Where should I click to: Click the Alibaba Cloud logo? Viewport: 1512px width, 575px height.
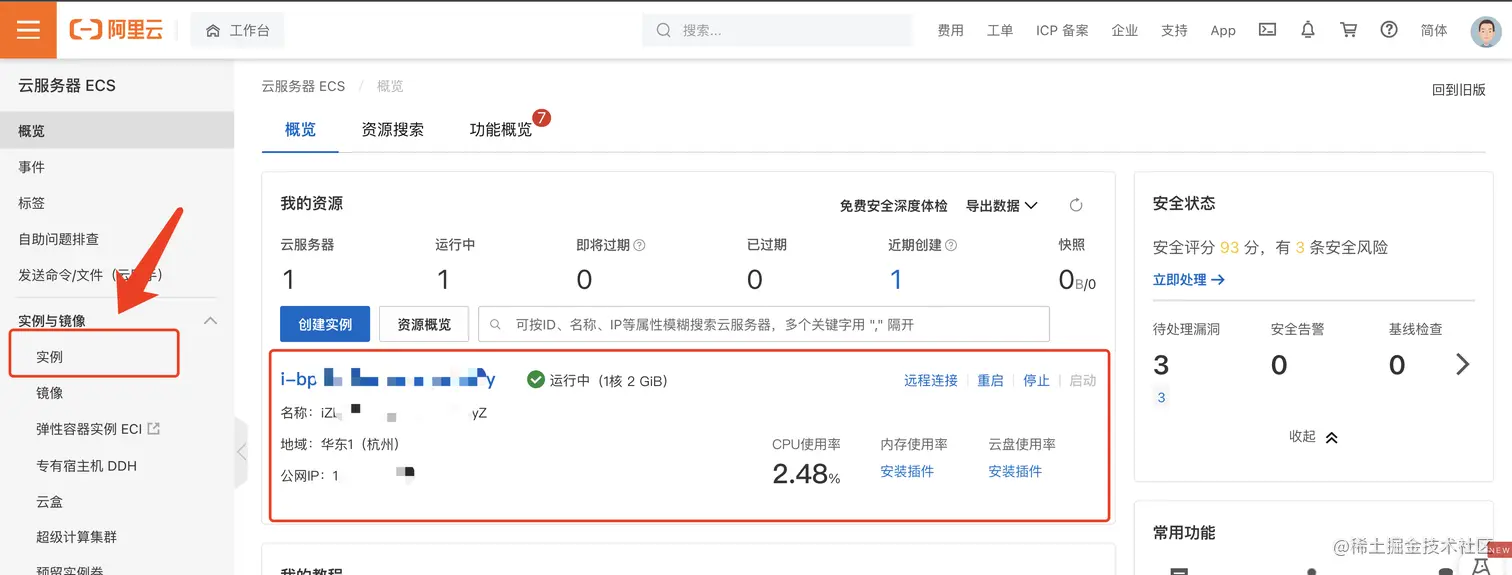(x=116, y=30)
